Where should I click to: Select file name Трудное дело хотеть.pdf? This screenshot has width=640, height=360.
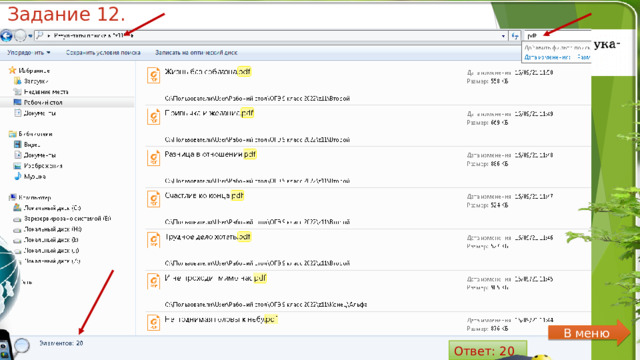click(x=207, y=236)
